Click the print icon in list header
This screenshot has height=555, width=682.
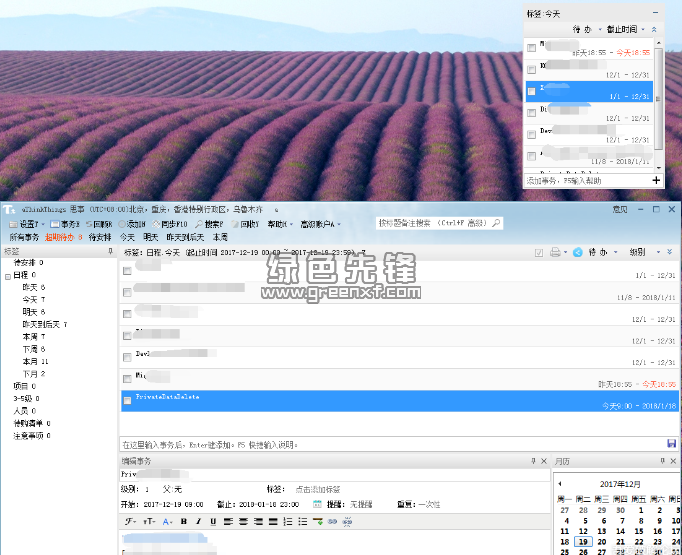pyautogui.click(x=555, y=252)
